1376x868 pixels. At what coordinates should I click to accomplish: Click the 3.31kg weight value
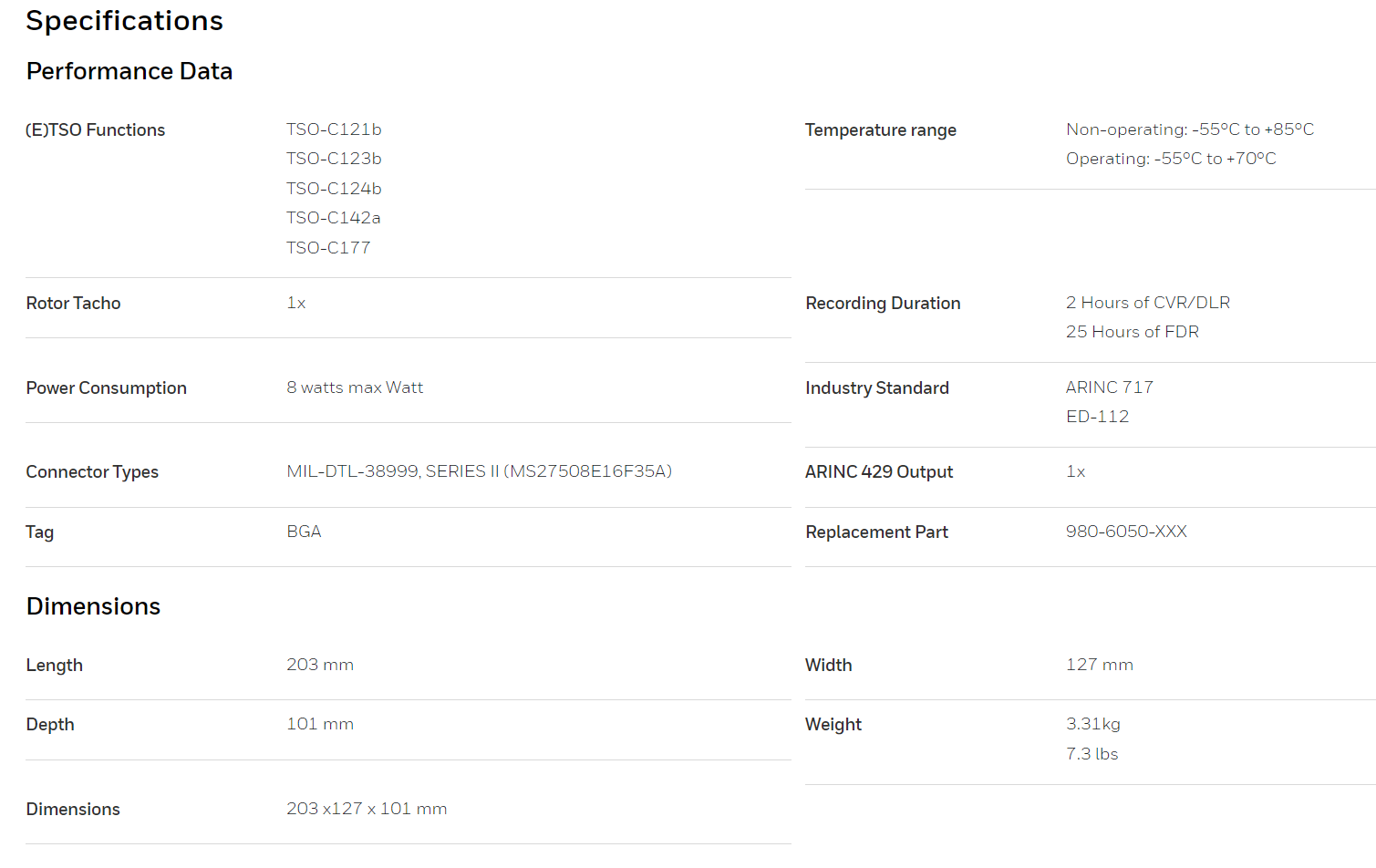1092,724
